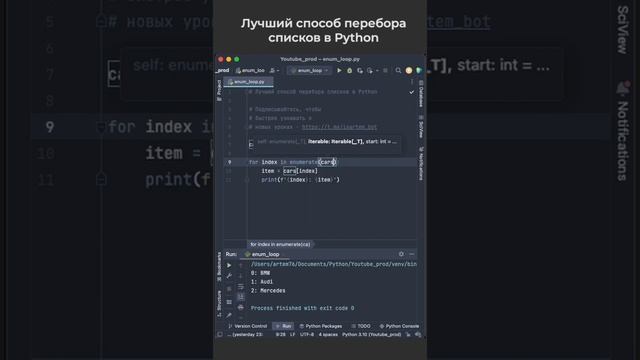Click pin tab icon in Run panel

point(229,315)
